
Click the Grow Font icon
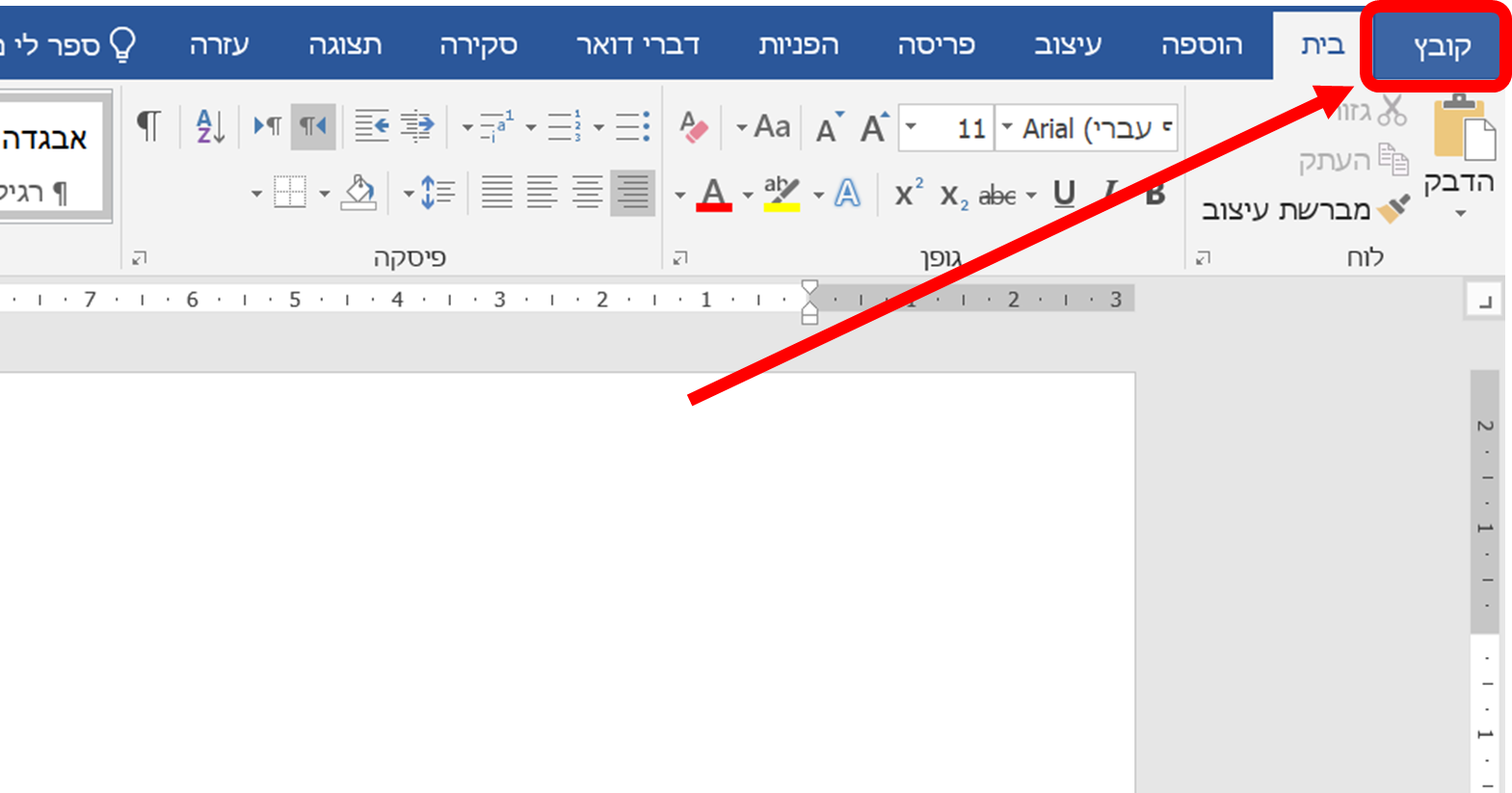874,127
